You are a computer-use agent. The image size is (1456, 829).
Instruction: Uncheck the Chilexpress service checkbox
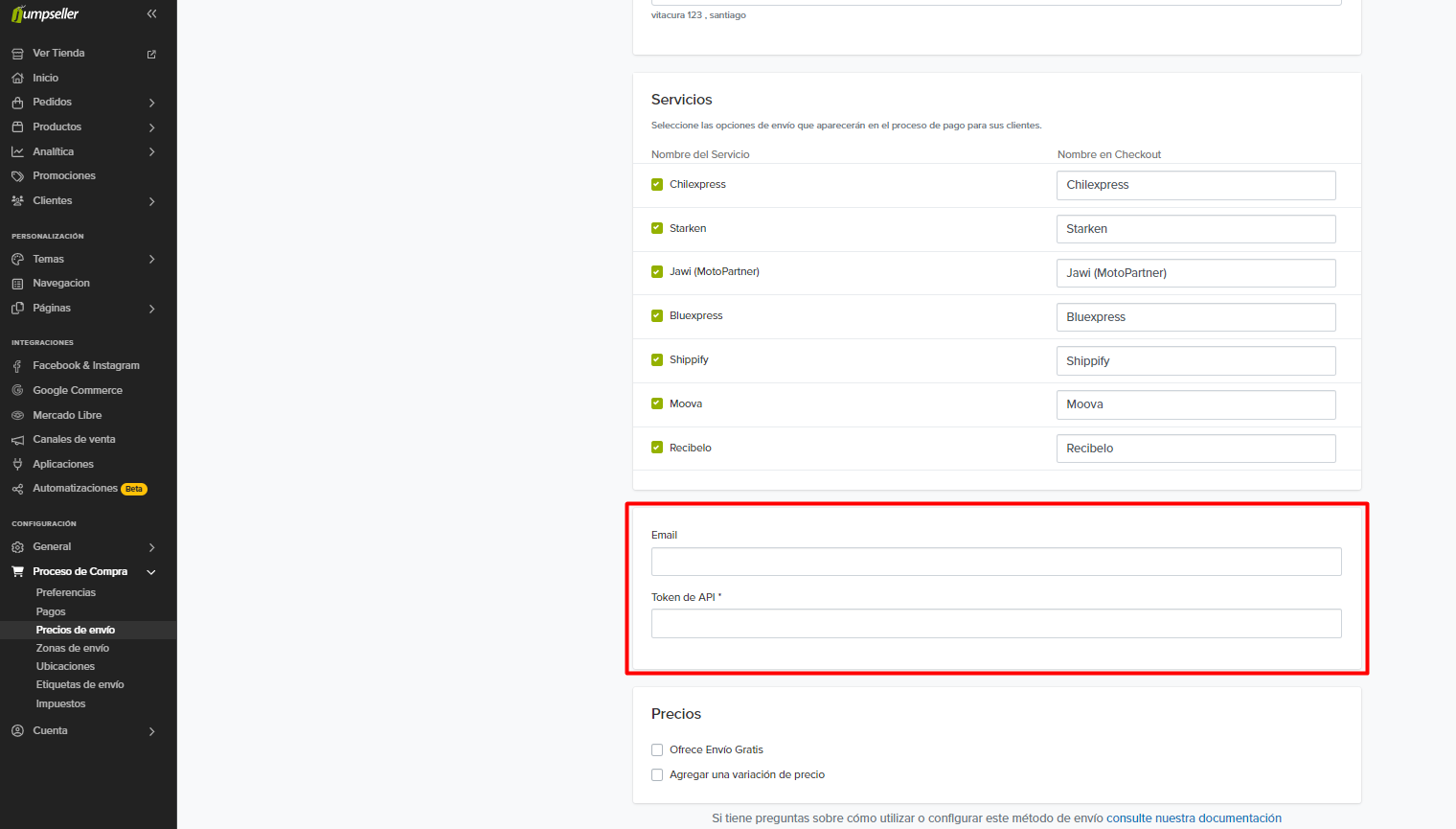point(657,185)
